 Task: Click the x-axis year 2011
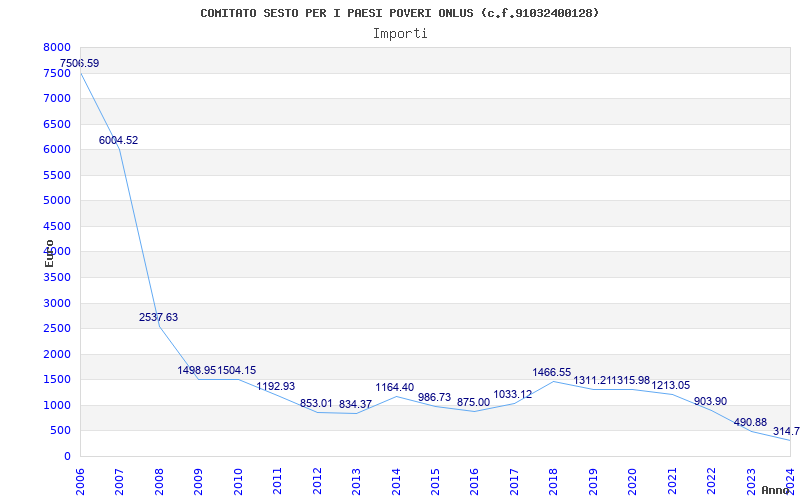tap(277, 482)
